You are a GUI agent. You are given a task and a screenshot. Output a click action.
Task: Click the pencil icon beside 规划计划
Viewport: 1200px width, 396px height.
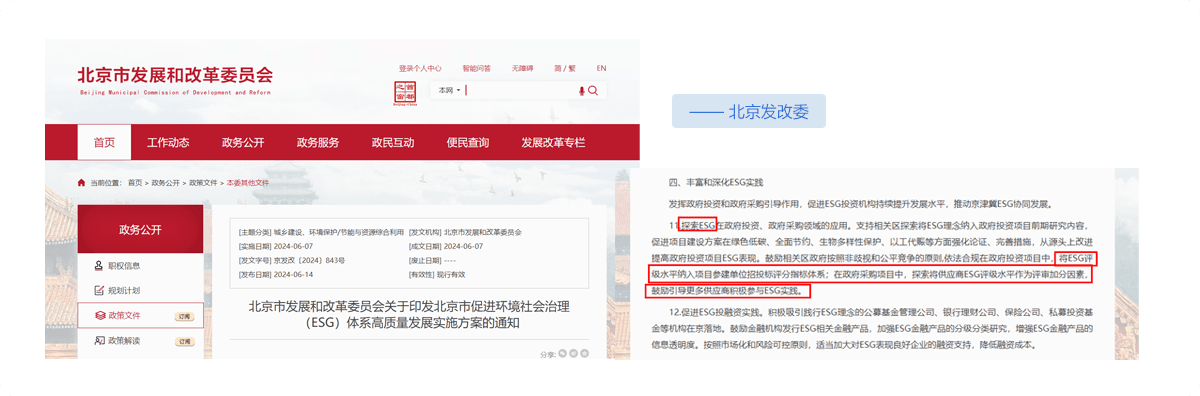[x=99, y=290]
